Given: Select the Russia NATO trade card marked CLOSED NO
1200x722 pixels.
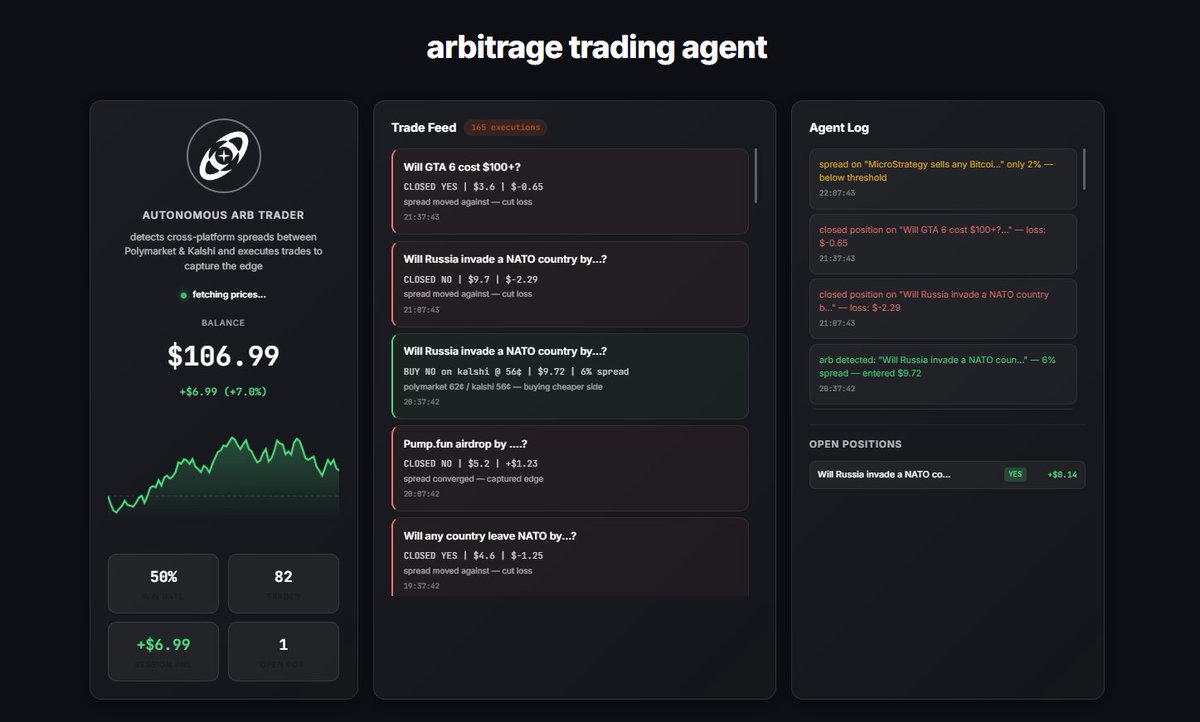Looking at the screenshot, I should click(570, 284).
